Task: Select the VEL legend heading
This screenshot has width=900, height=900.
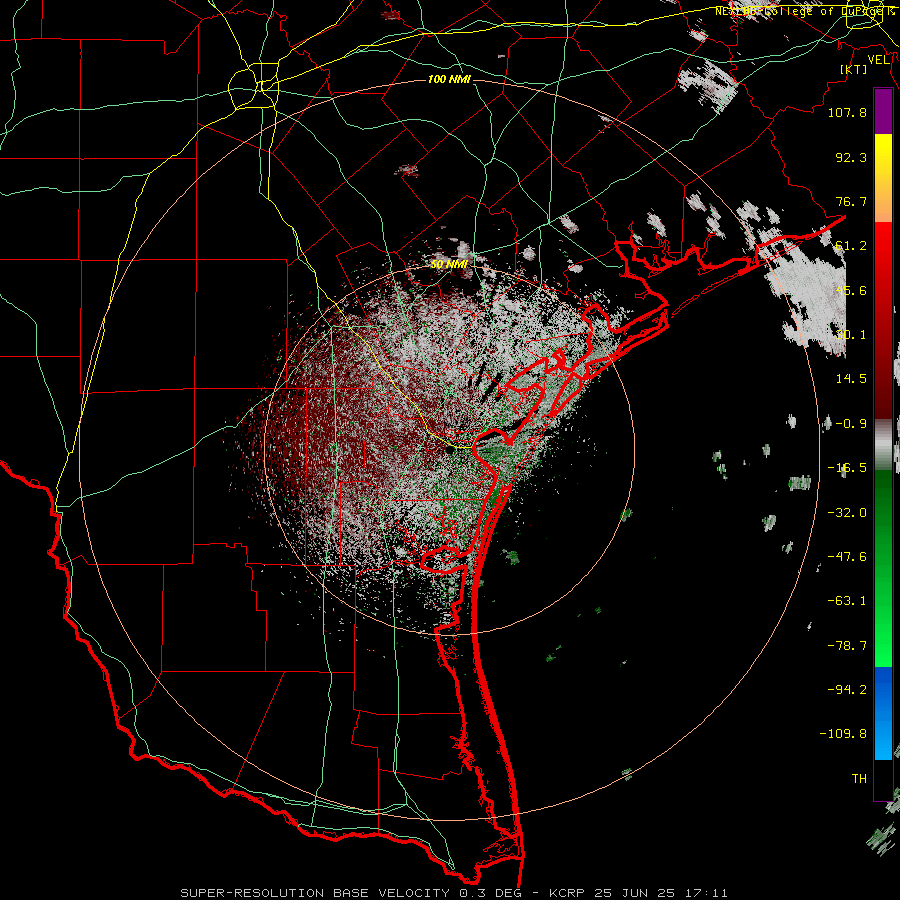Action: (878, 60)
